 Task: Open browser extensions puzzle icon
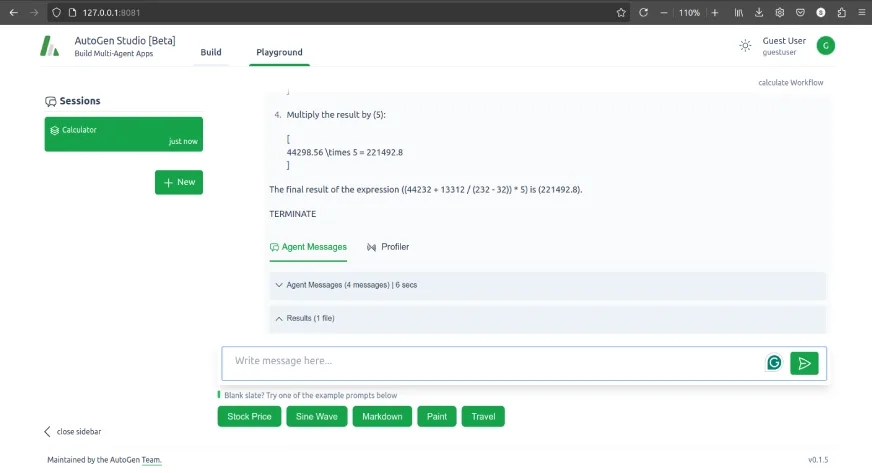pyautogui.click(x=841, y=12)
